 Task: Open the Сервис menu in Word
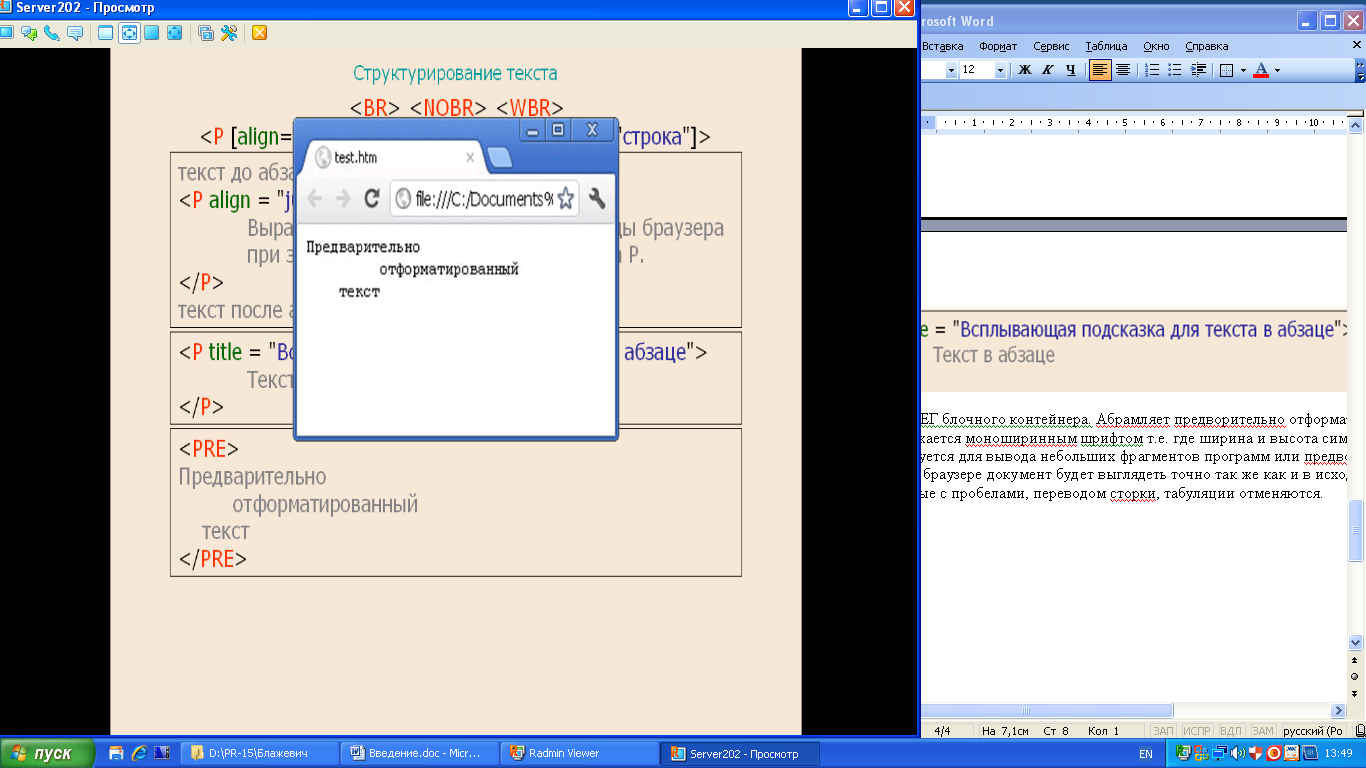pyautogui.click(x=1051, y=46)
